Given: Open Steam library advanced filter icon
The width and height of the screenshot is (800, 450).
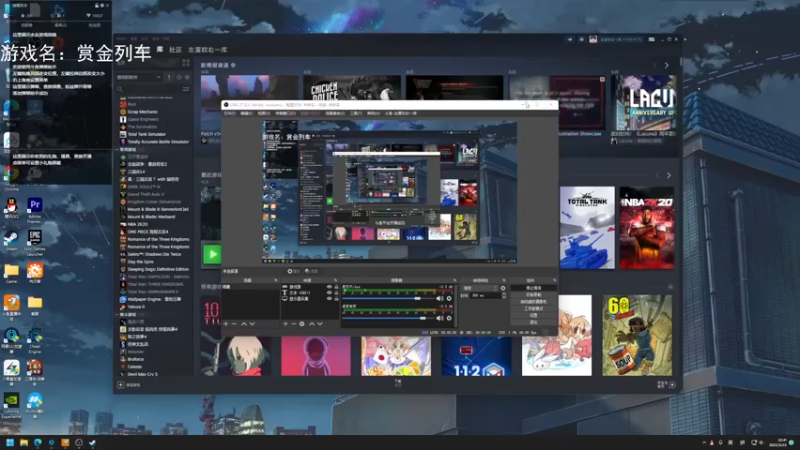Looking at the screenshot, I should 186,89.
